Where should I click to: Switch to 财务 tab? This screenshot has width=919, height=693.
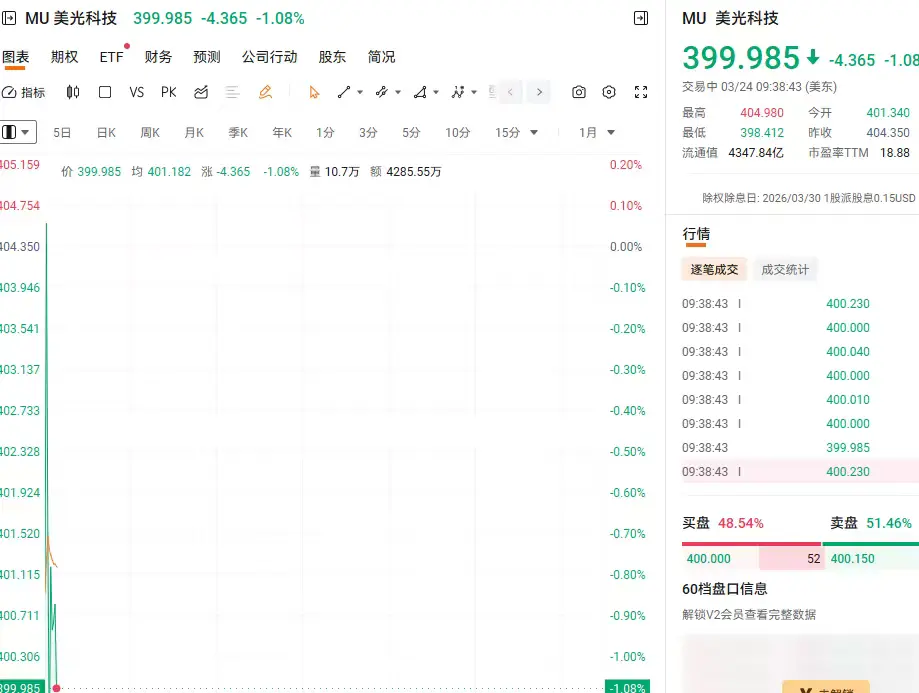[x=158, y=57]
